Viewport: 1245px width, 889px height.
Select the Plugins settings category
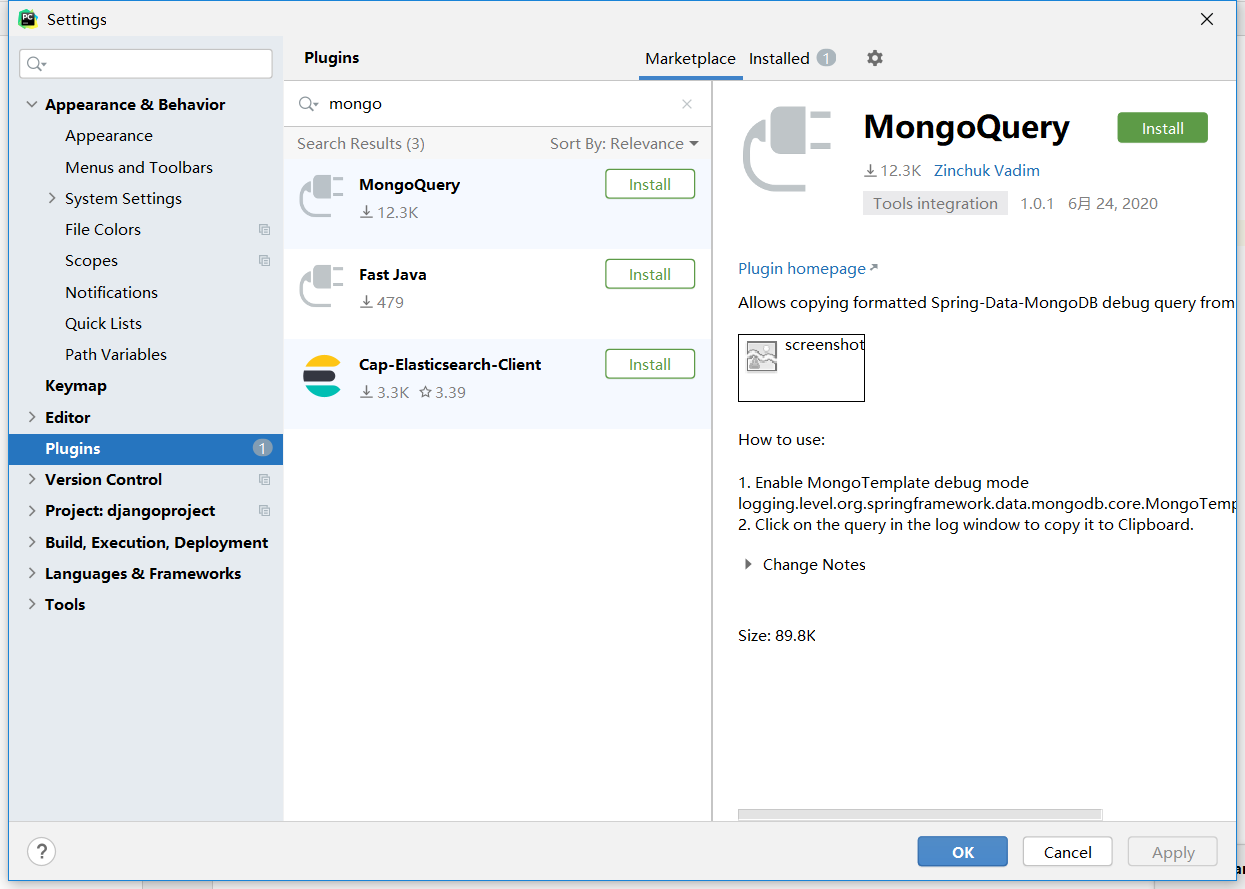[x=146, y=449]
